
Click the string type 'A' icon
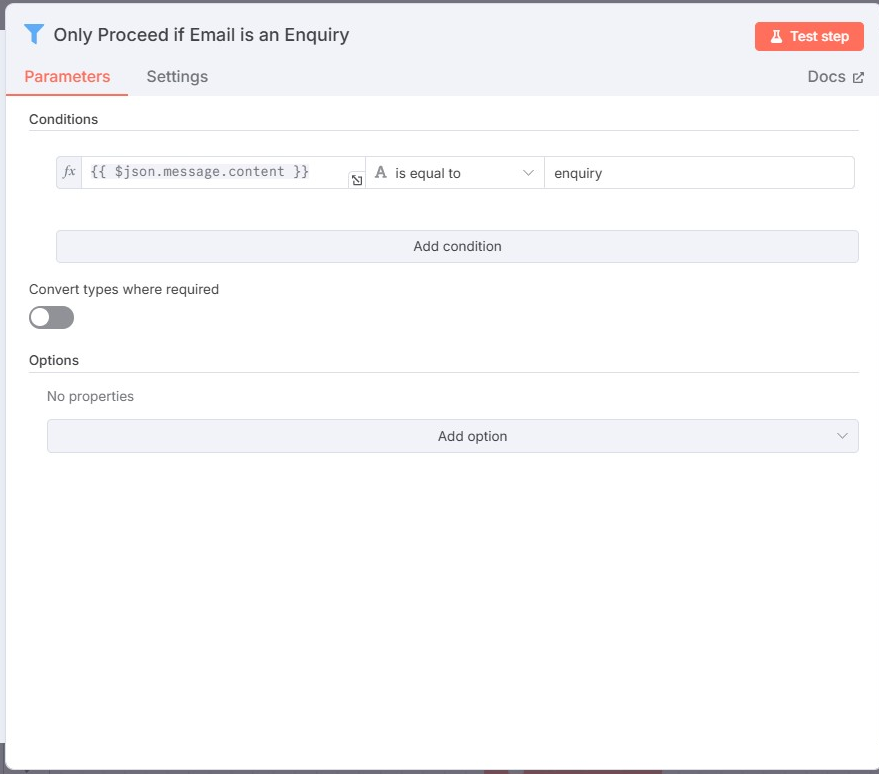(380, 172)
